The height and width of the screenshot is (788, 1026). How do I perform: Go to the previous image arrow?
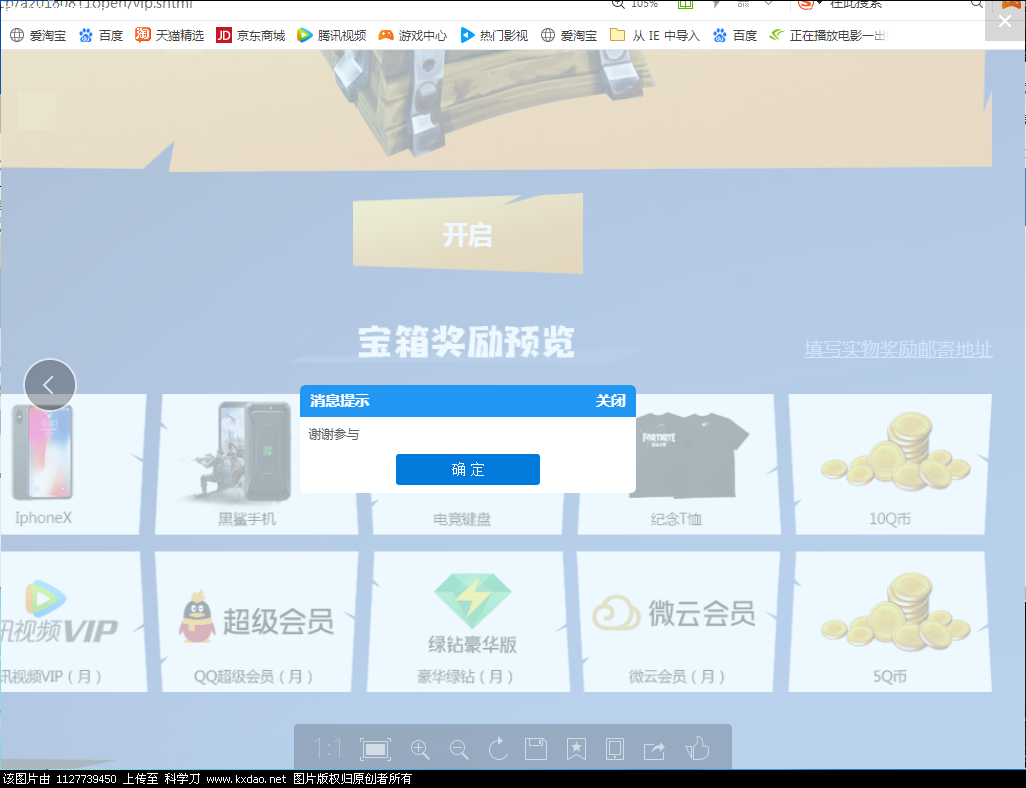(50, 385)
